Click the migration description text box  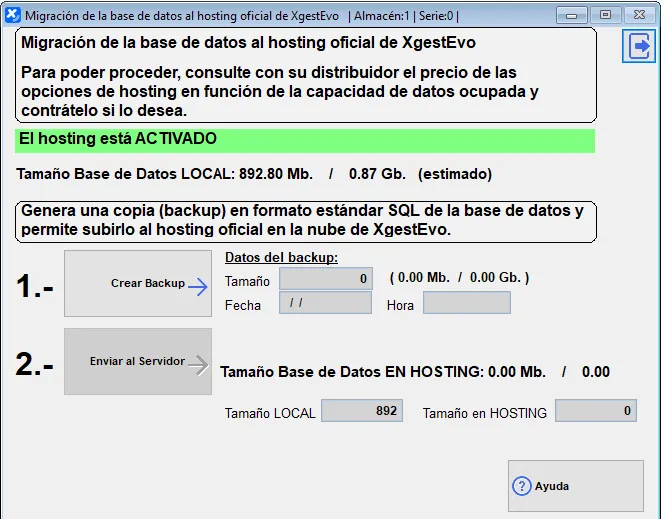pos(305,75)
